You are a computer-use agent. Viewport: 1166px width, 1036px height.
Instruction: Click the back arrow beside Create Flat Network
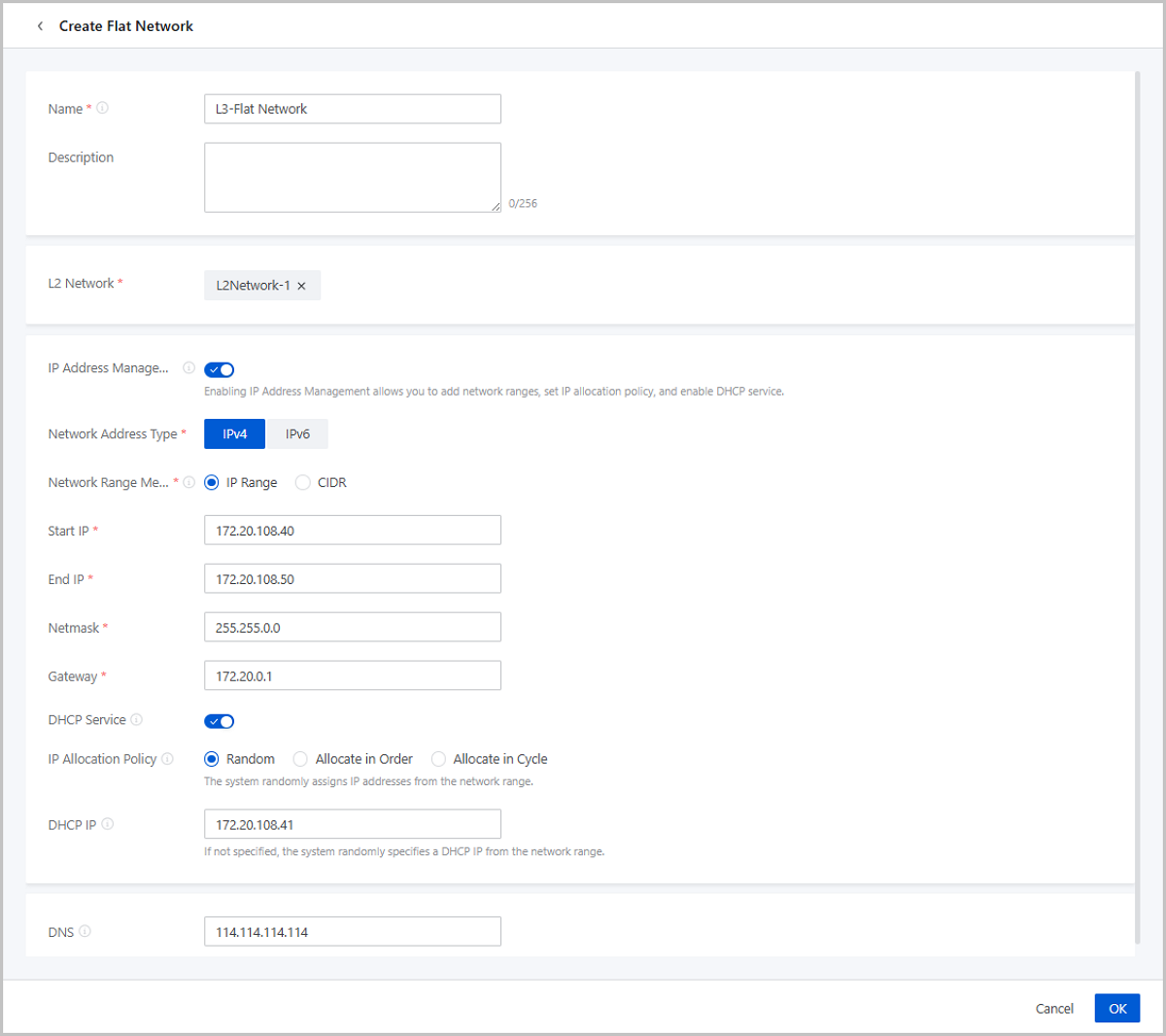(40, 26)
